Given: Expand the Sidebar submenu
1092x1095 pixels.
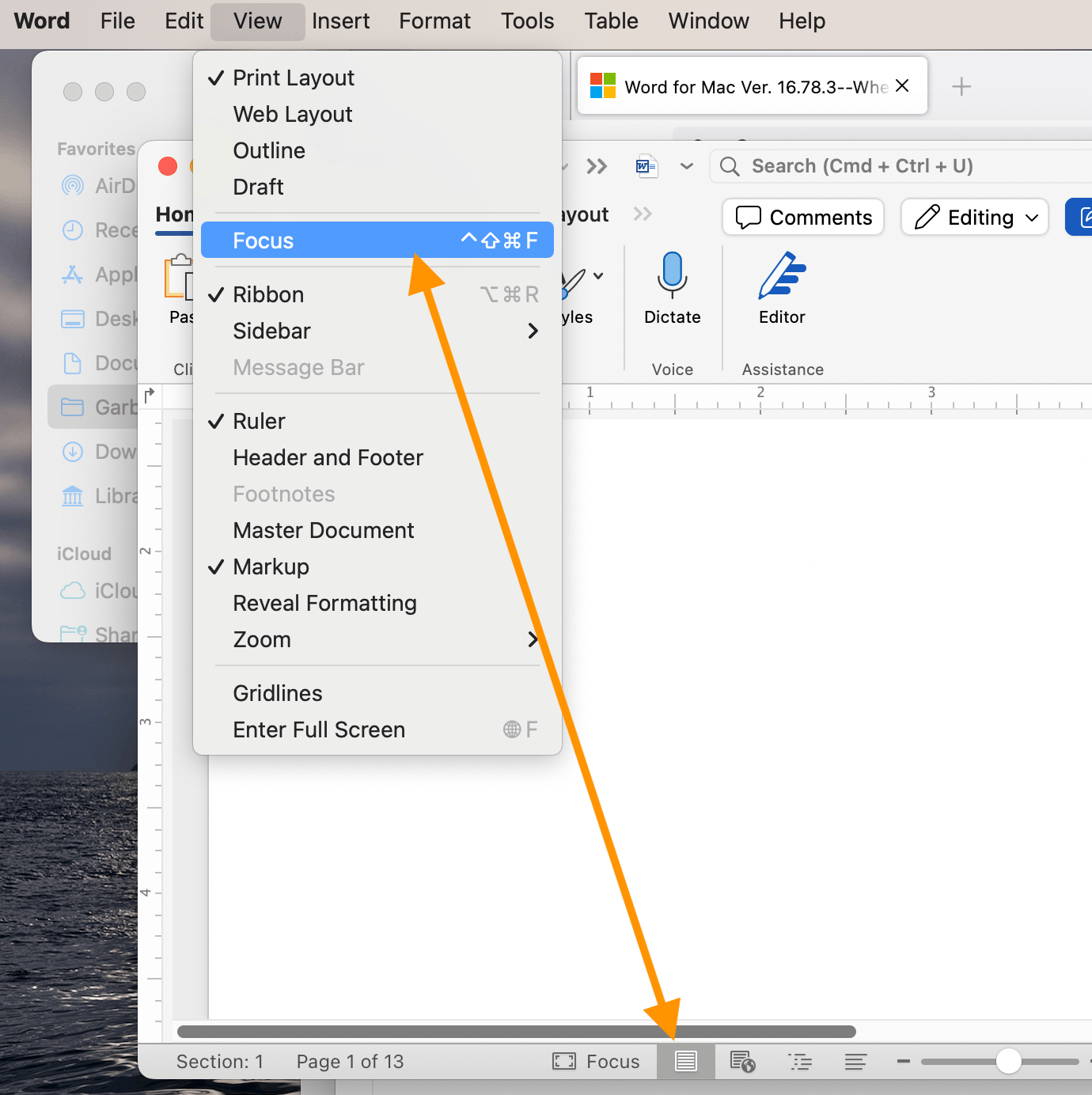Looking at the screenshot, I should point(377,331).
